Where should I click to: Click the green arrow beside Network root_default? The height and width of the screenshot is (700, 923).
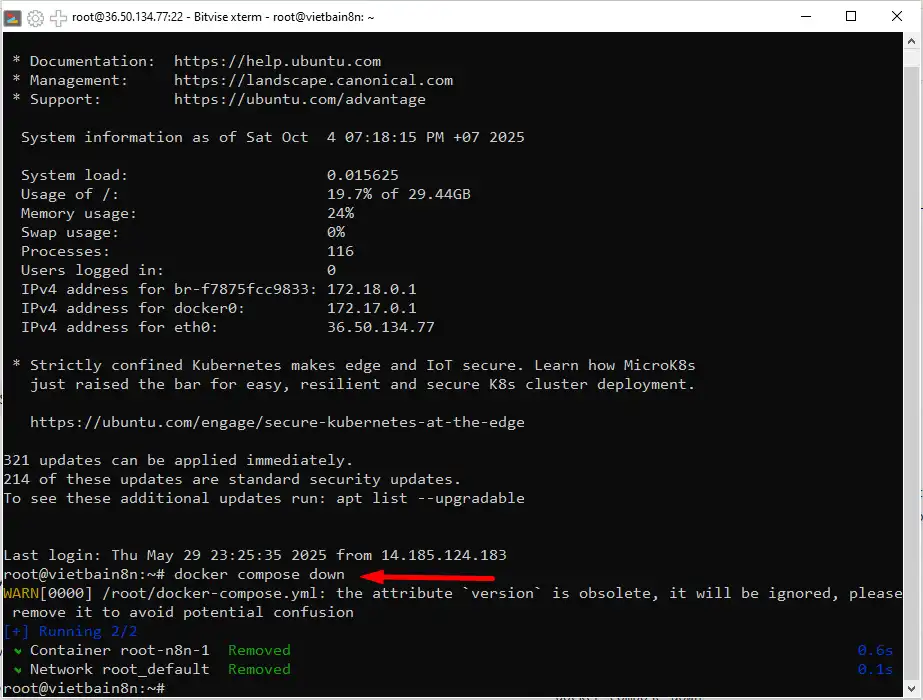(x=18, y=669)
